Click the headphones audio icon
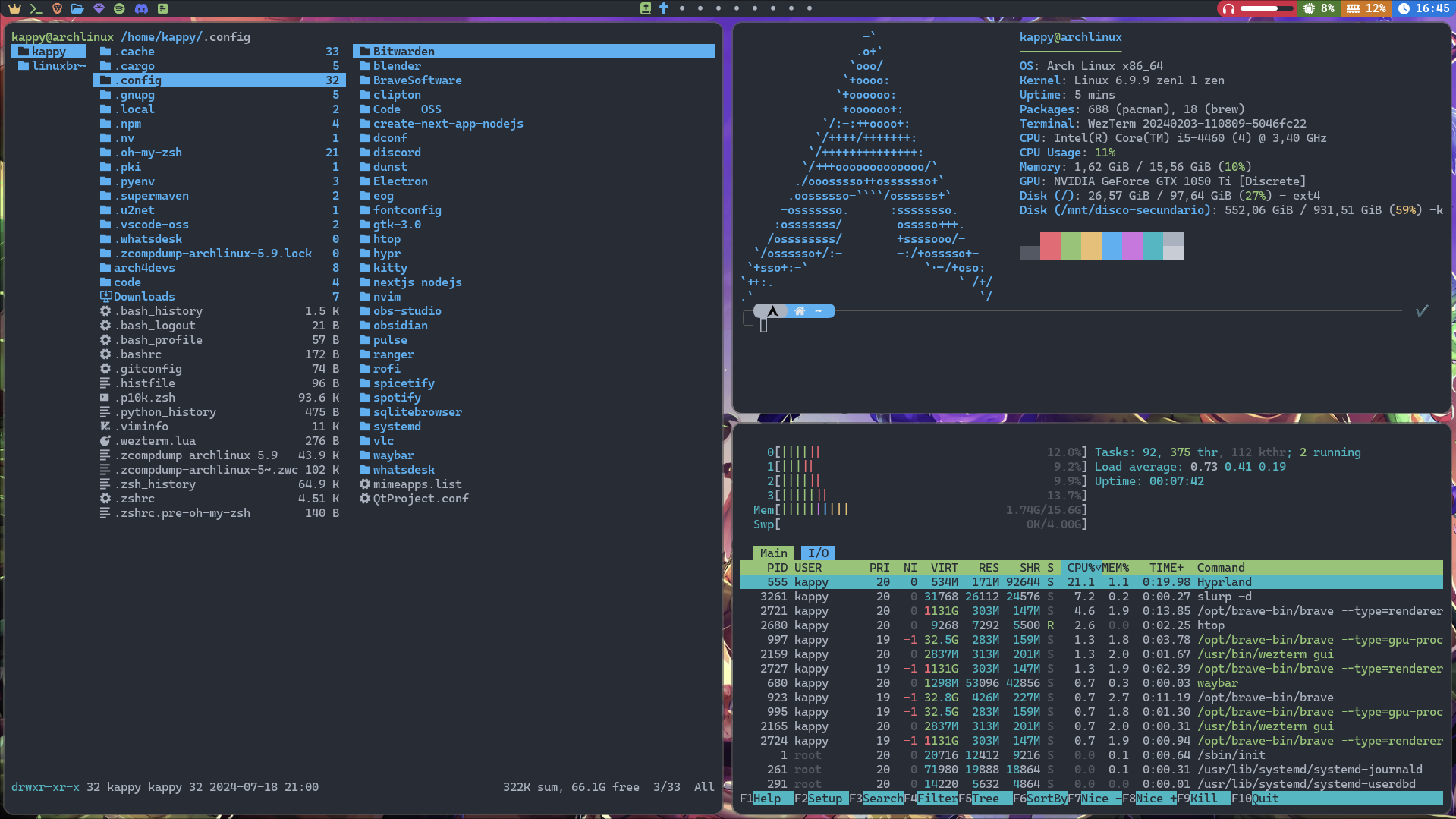1456x819 pixels. 1228,8
